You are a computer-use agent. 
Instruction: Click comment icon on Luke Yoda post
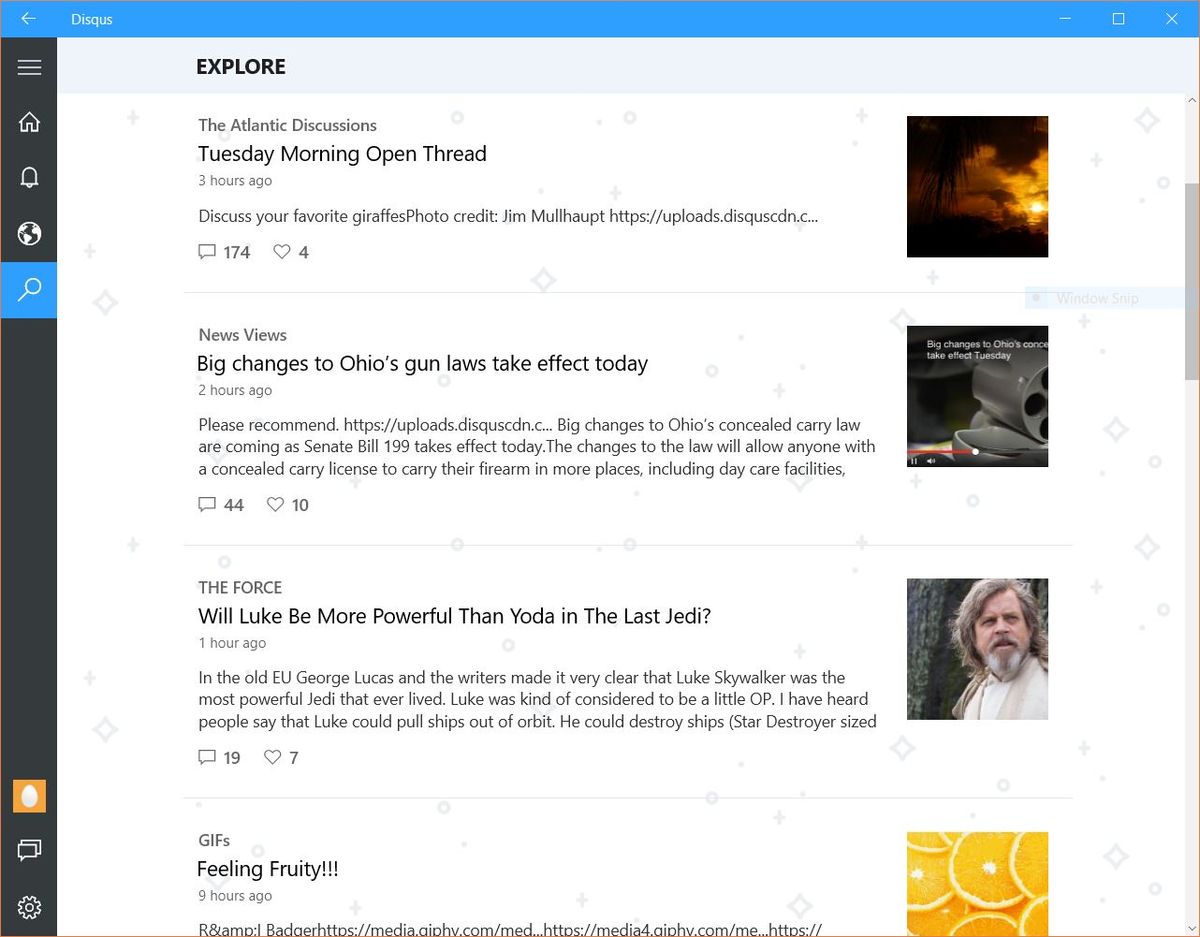[207, 757]
